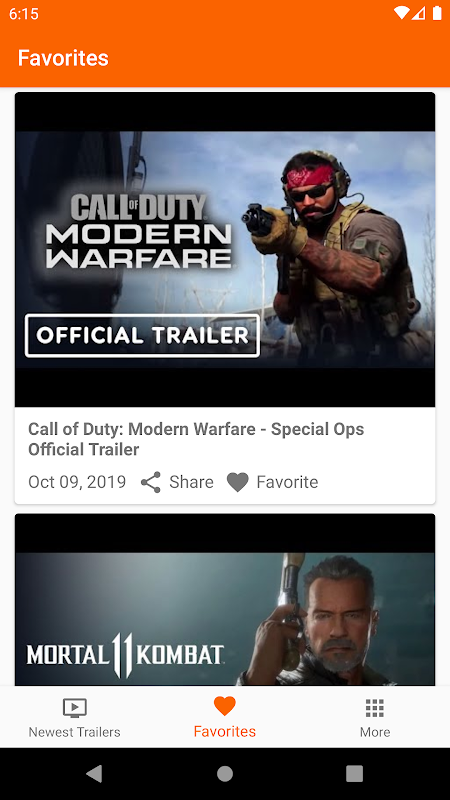
Task: Tap the Android back navigation button
Action: [x=94, y=773]
